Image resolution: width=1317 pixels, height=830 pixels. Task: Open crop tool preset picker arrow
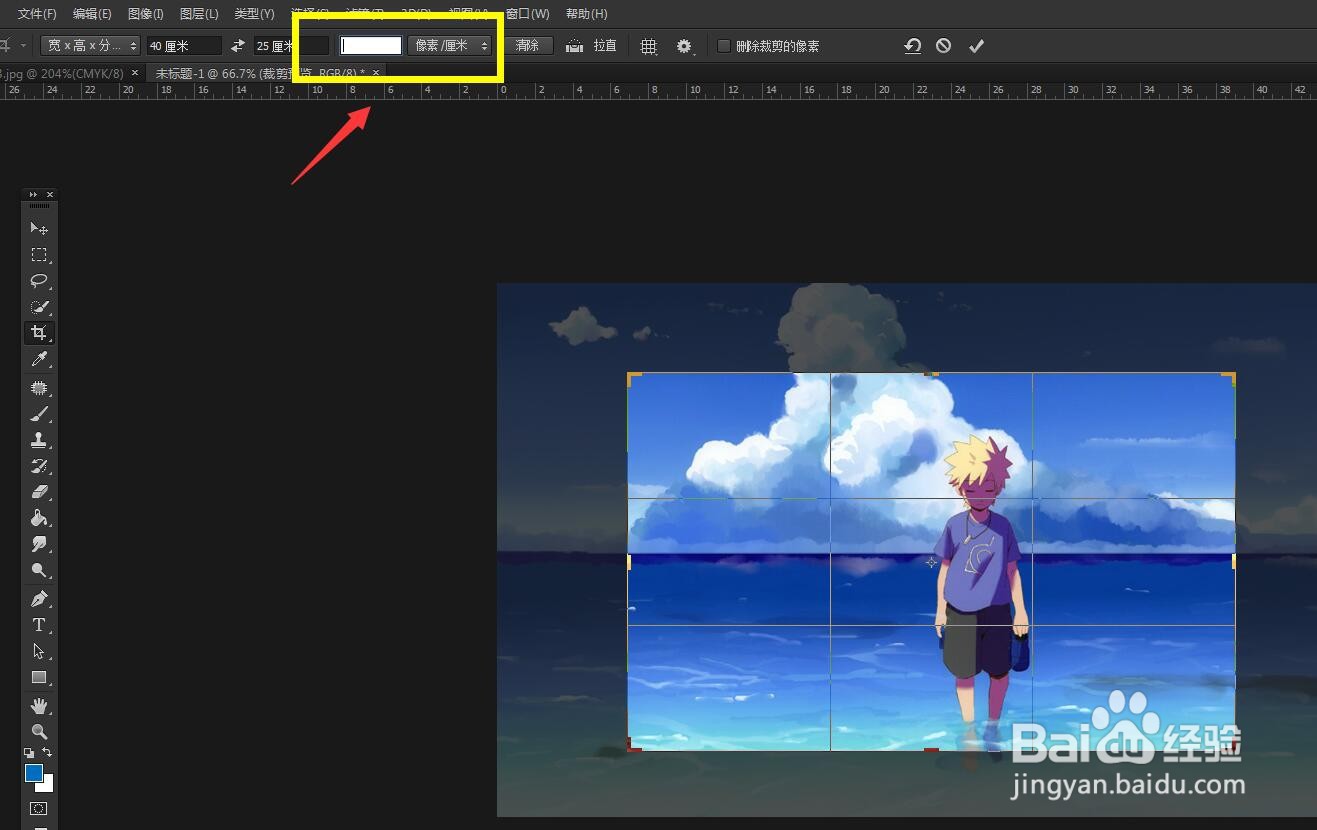[23, 46]
